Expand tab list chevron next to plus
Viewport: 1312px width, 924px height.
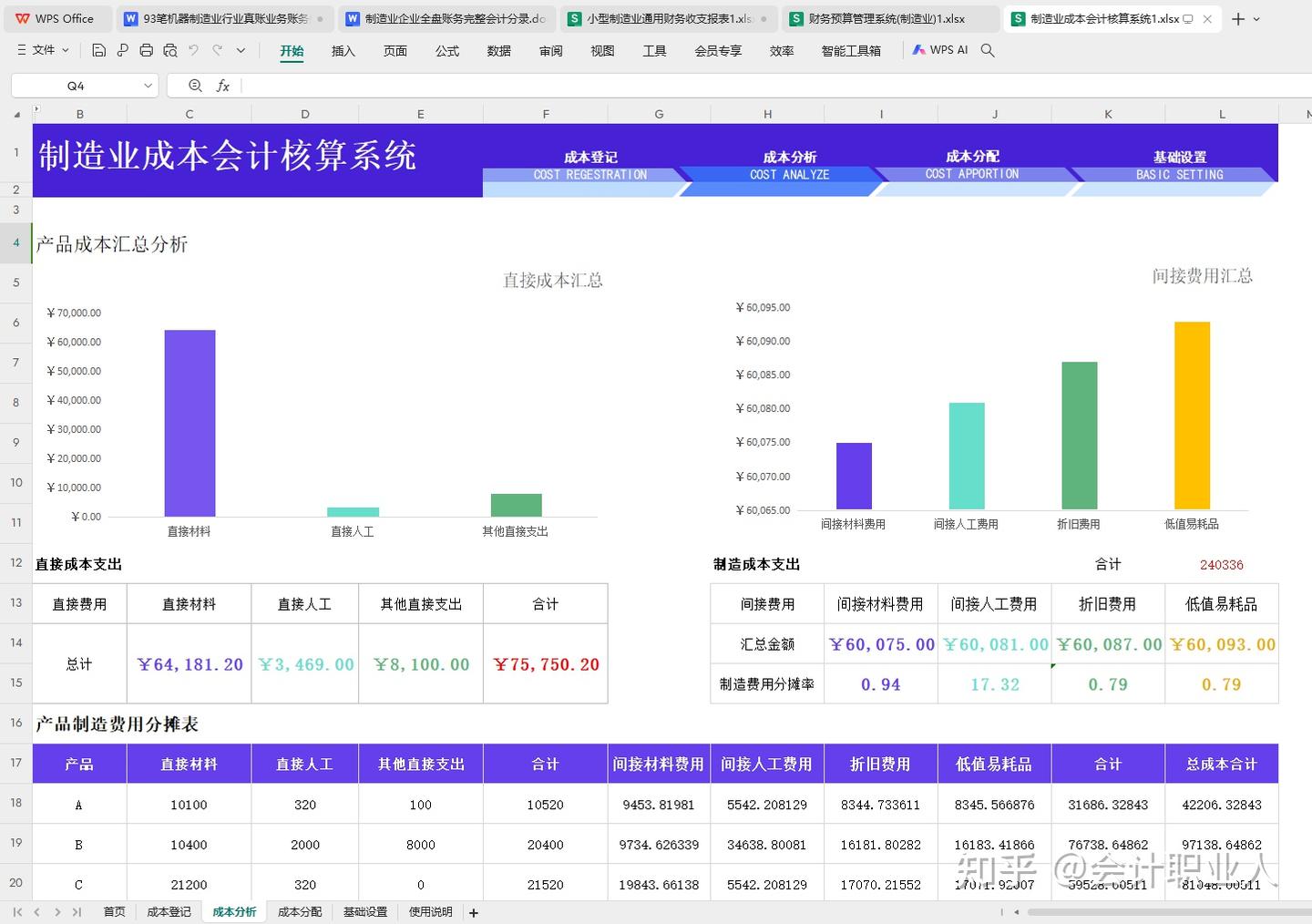1256,19
